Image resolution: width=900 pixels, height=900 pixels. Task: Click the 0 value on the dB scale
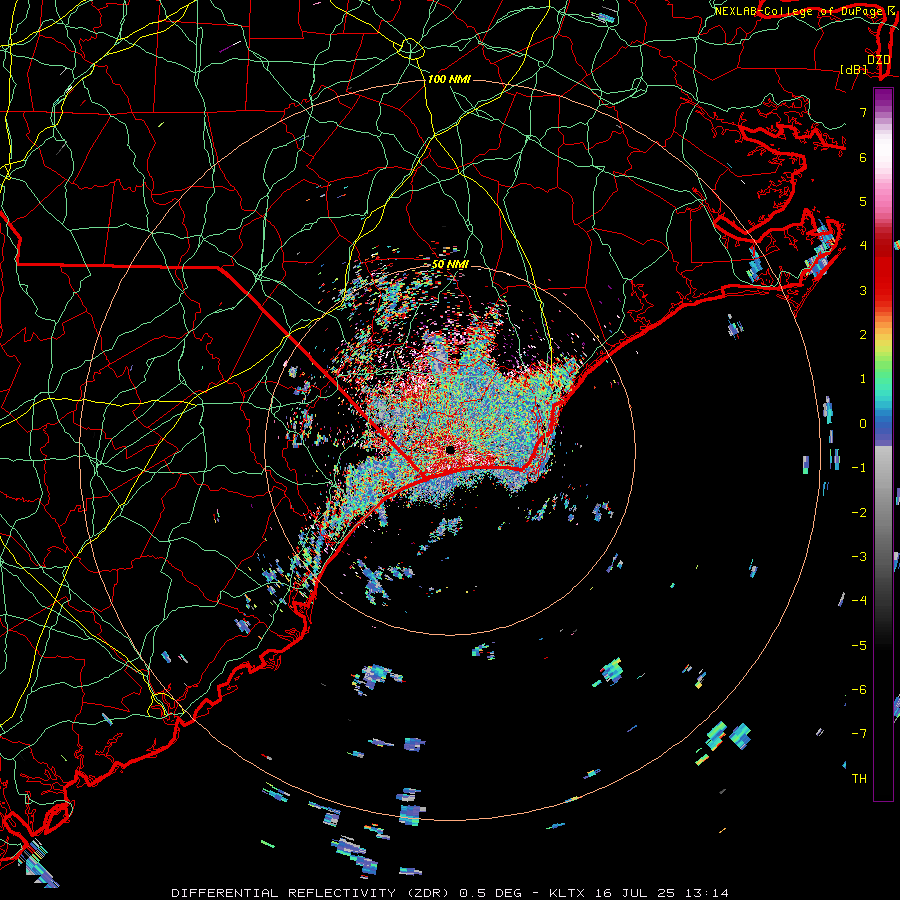point(863,424)
